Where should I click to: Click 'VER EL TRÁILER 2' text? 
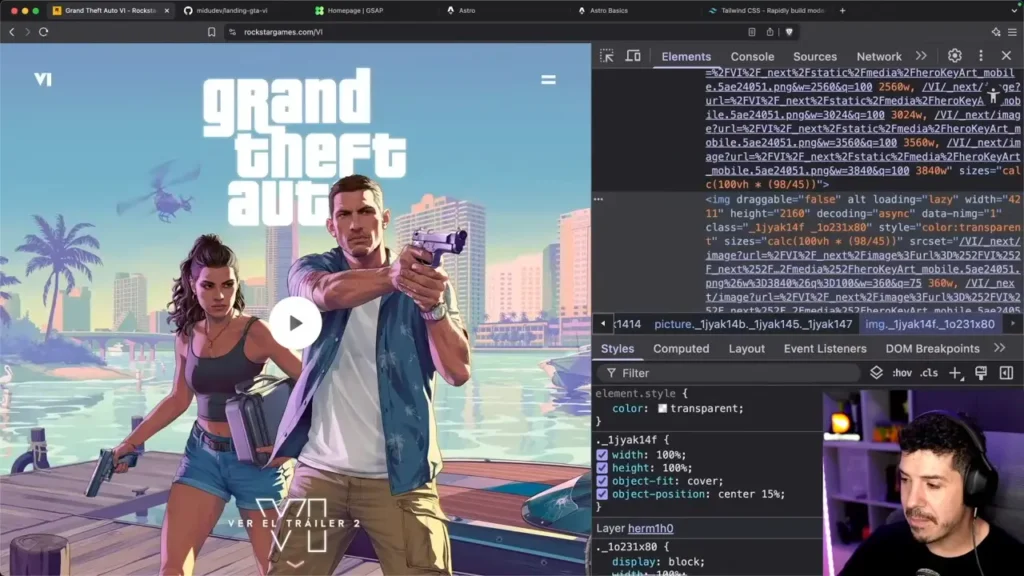click(294, 523)
